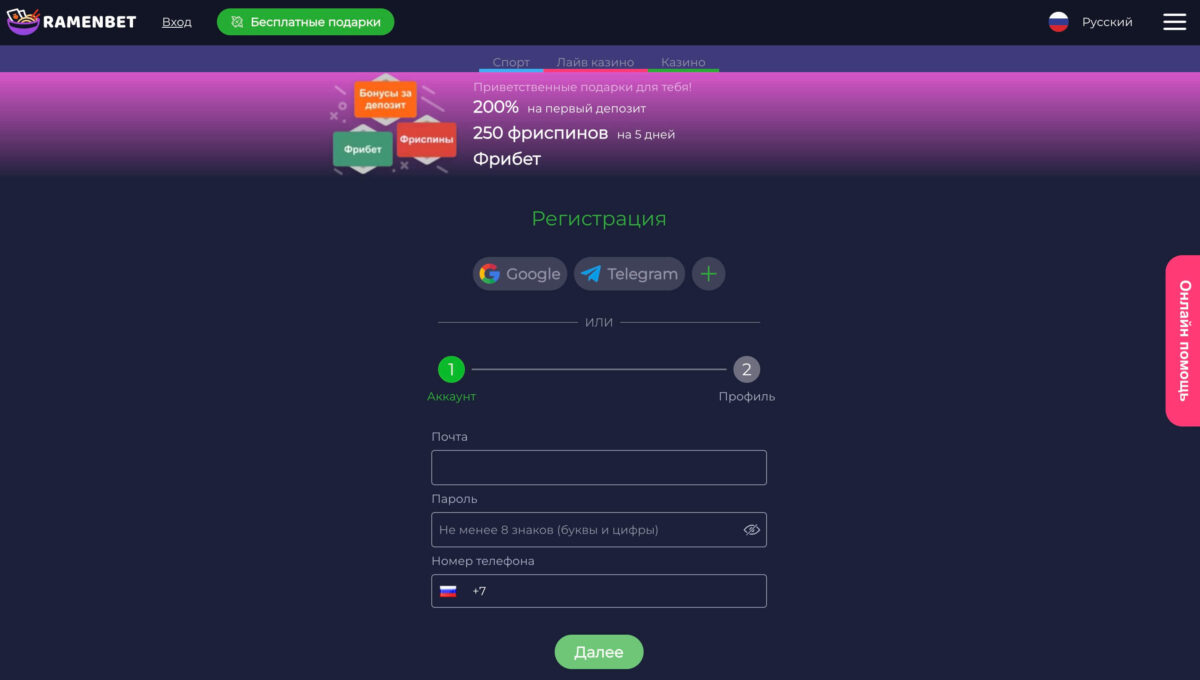The width and height of the screenshot is (1200, 680).
Task: Show more sign-up options with plus icon
Action: (x=708, y=274)
